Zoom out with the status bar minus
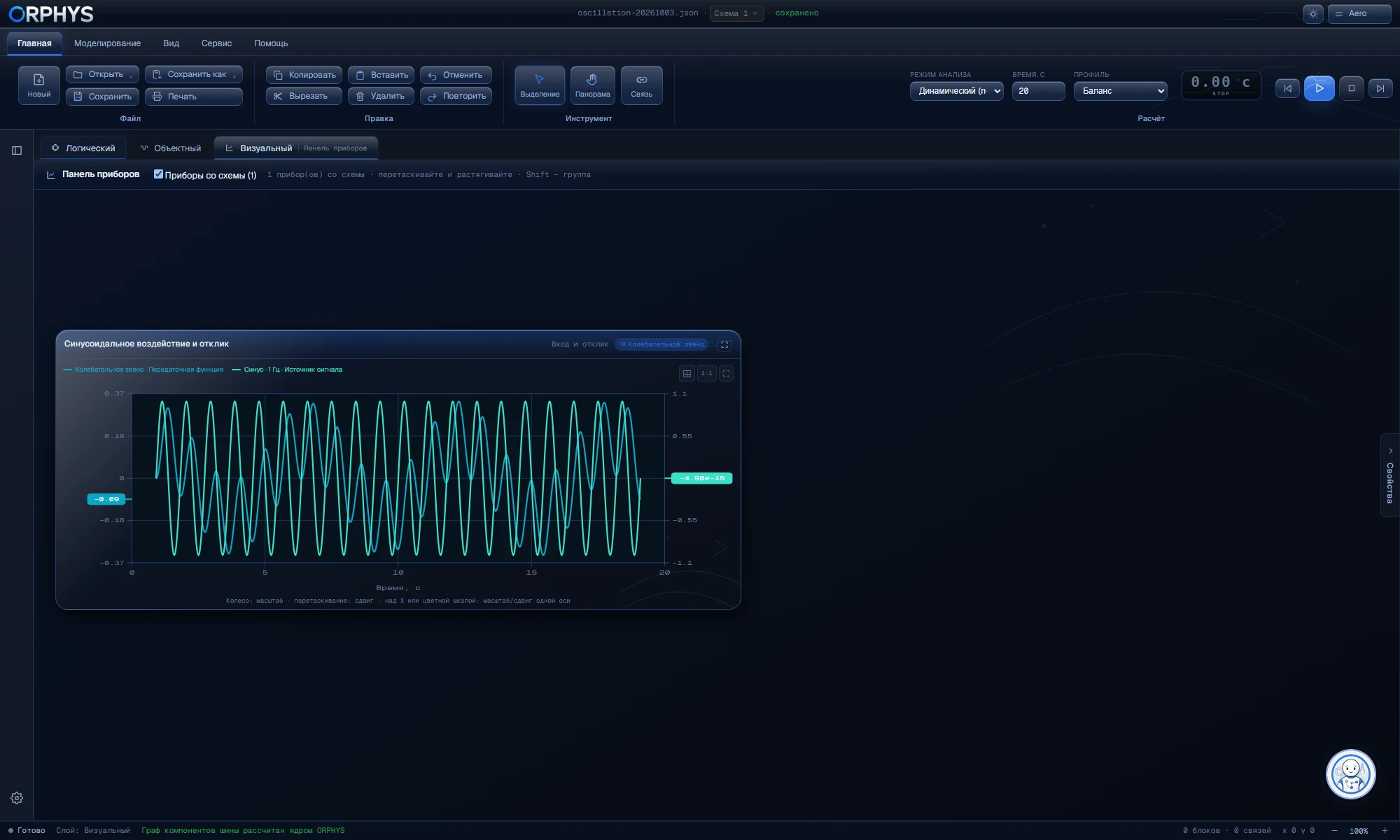The width and height of the screenshot is (1400, 840). (1334, 831)
